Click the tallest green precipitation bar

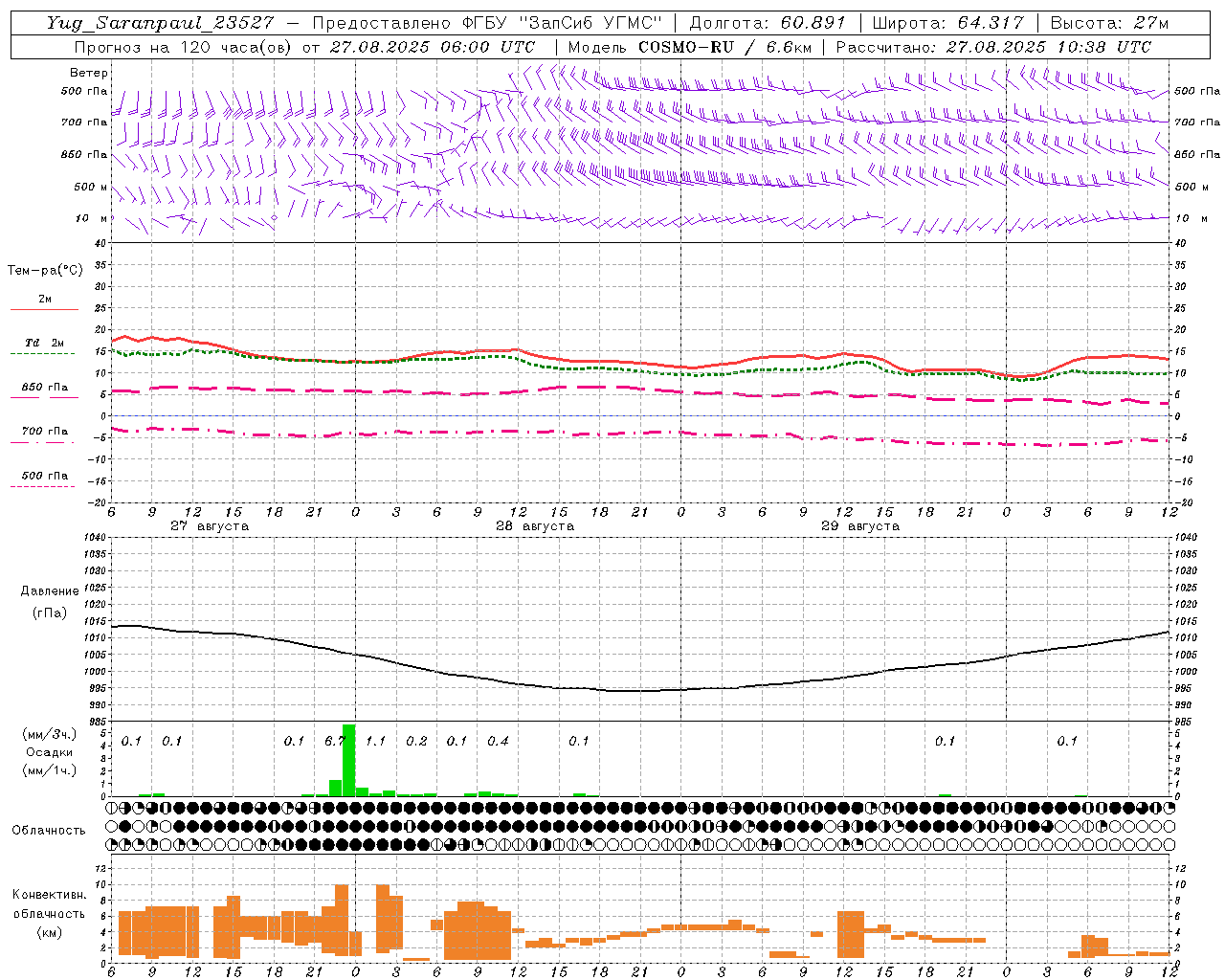[x=348, y=760]
